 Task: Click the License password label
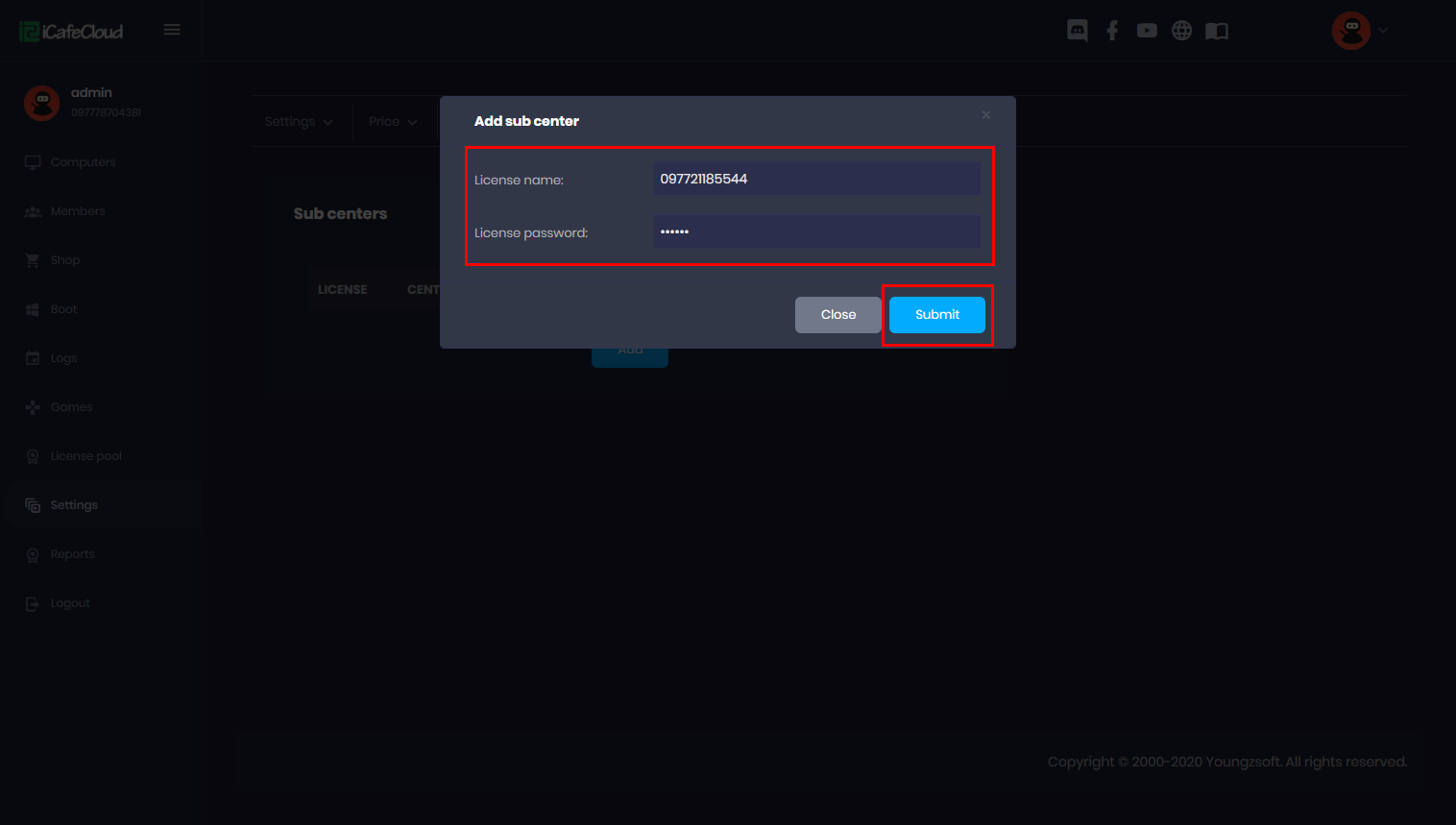pyautogui.click(x=531, y=233)
